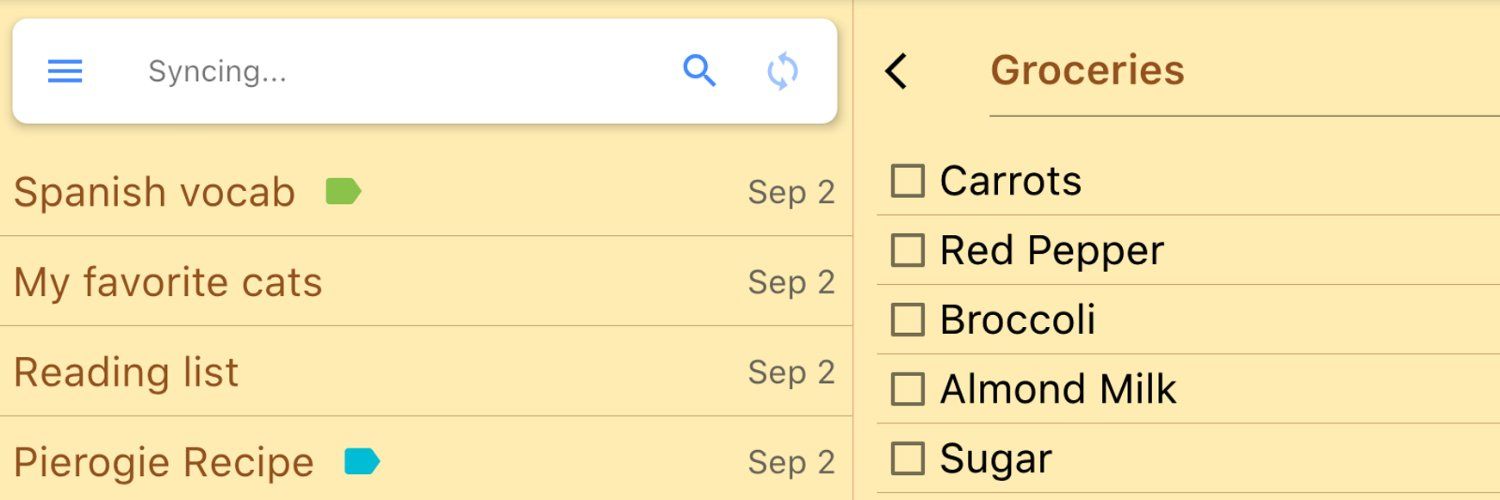Open the hamburger menu
The image size is (1500, 500).
(x=65, y=71)
